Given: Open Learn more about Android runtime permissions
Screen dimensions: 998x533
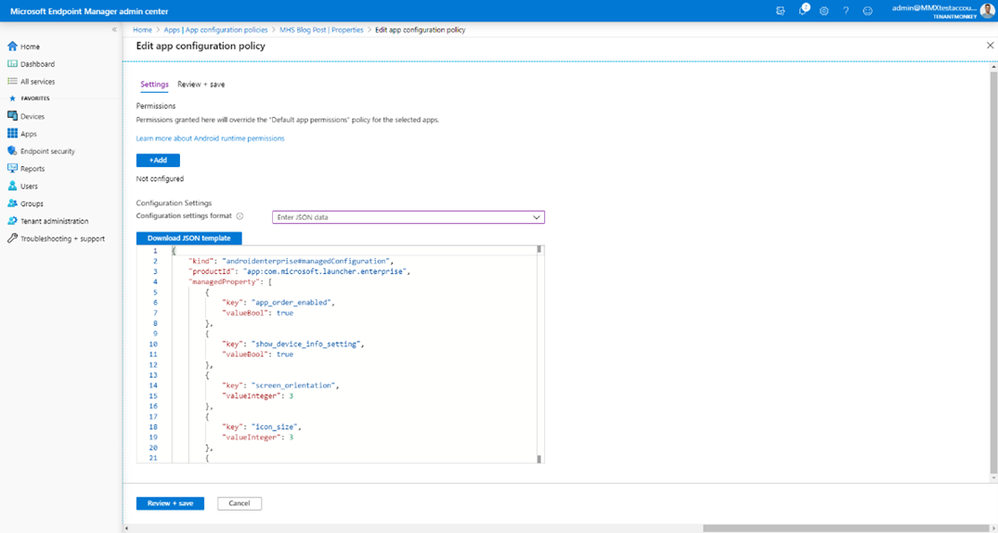Looking at the screenshot, I should [210, 138].
